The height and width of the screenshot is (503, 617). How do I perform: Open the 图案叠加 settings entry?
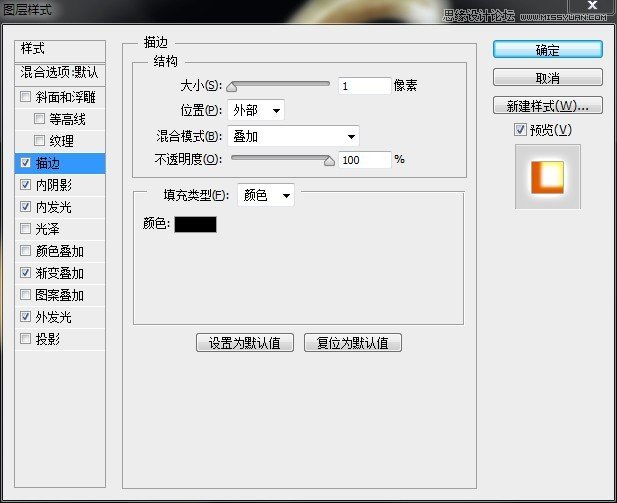[59, 295]
